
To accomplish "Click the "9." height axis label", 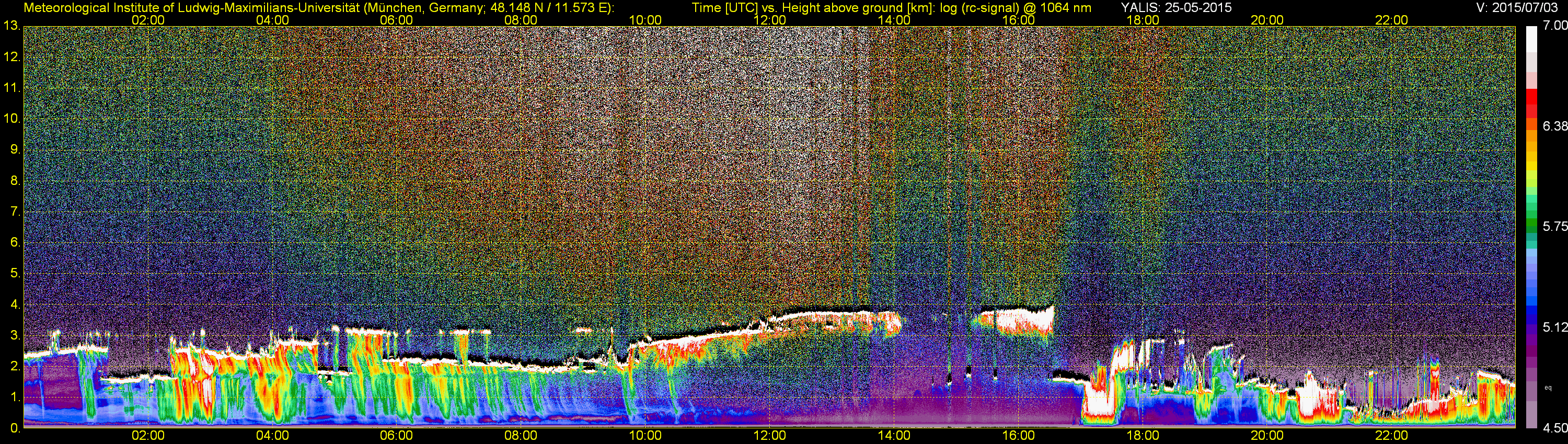I will click(x=15, y=149).
